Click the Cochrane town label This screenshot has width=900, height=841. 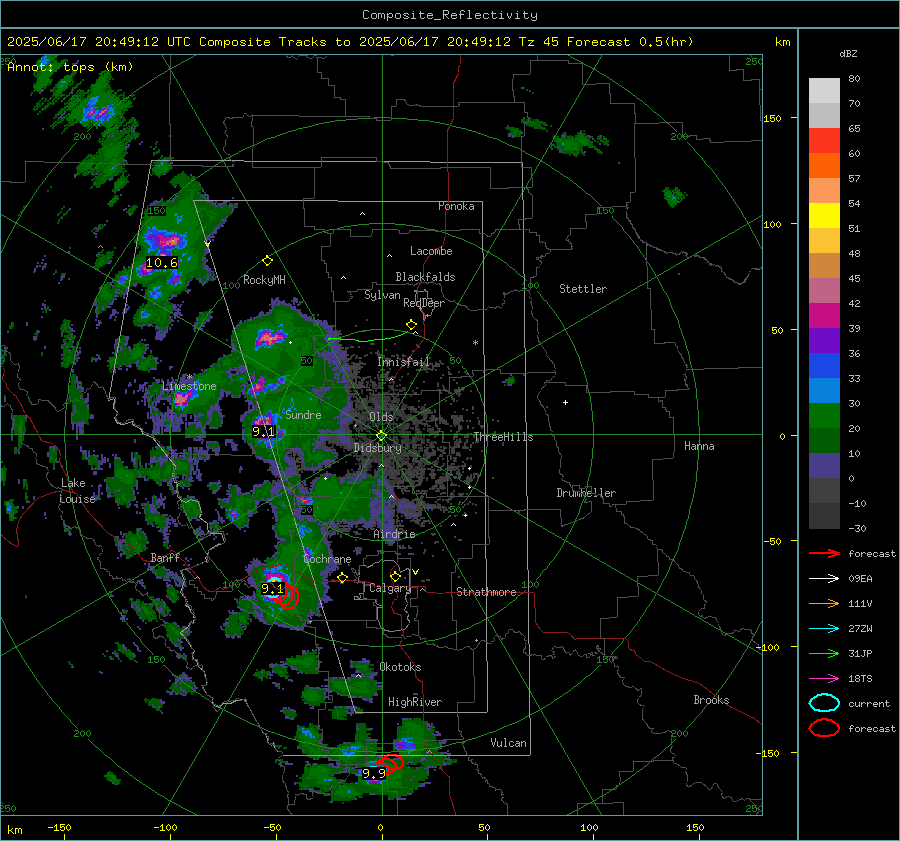(327, 559)
